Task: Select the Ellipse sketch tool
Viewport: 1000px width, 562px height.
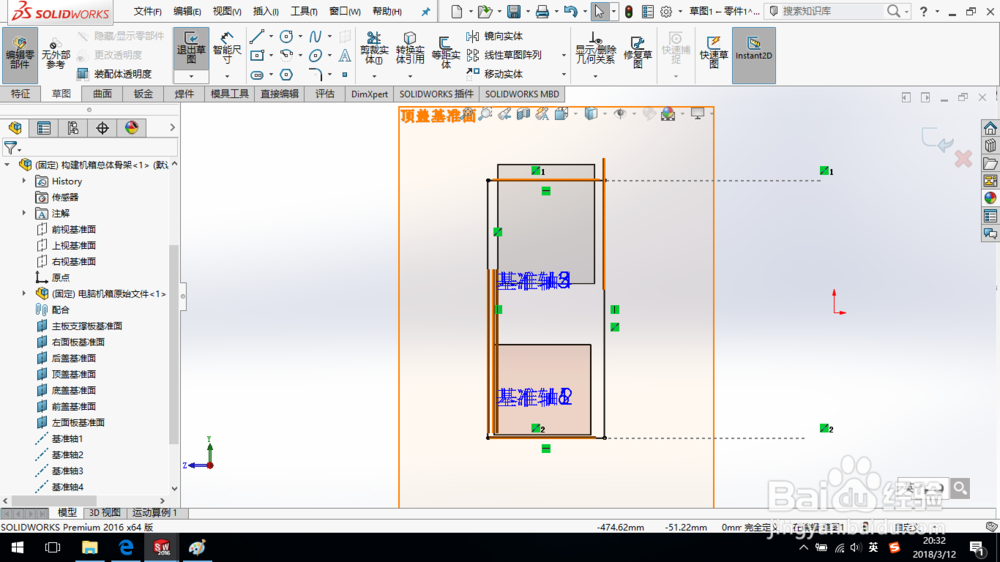Action: point(315,55)
